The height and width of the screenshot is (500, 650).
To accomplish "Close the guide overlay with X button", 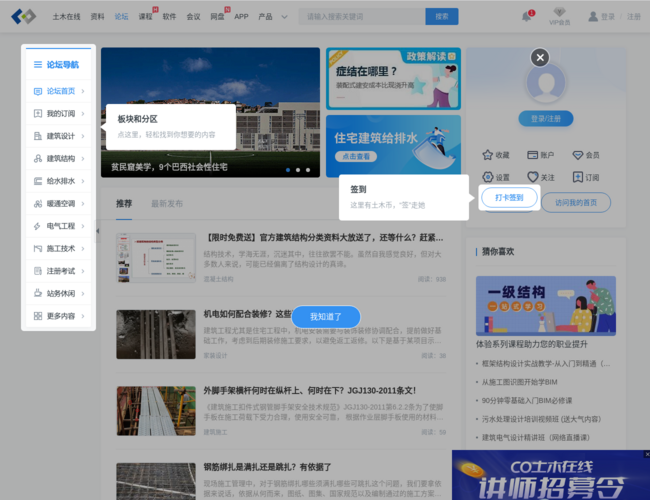I will 540,58.
